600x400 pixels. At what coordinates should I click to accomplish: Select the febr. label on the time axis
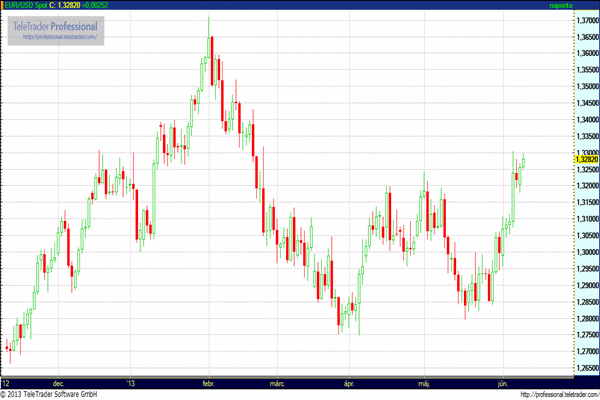click(x=208, y=383)
